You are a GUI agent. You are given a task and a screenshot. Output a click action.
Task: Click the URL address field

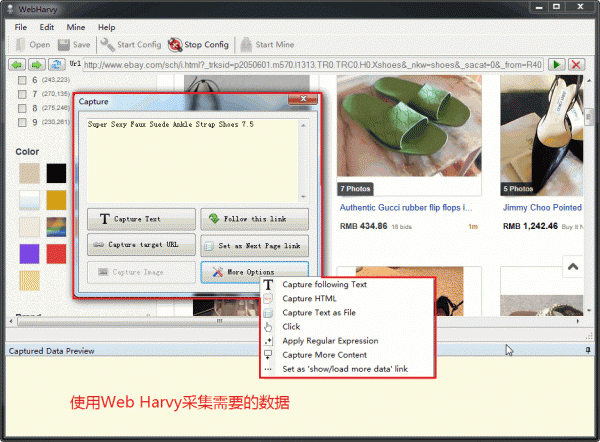(313, 65)
